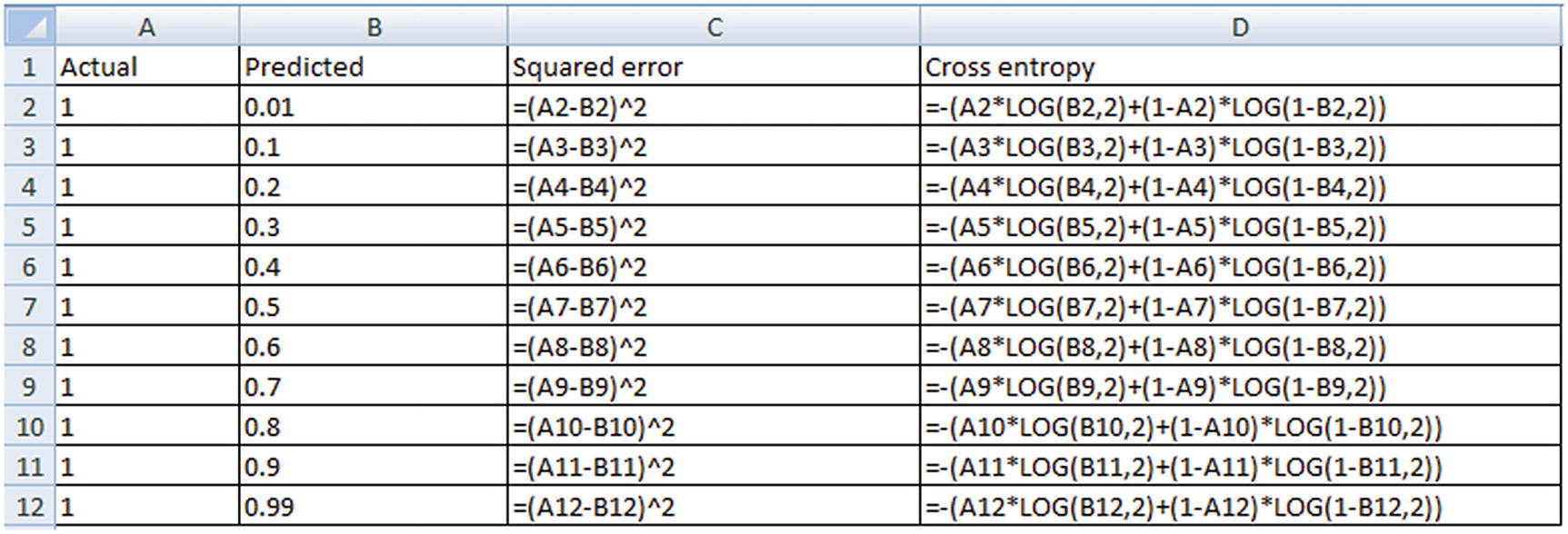Select column B header

(x=374, y=27)
